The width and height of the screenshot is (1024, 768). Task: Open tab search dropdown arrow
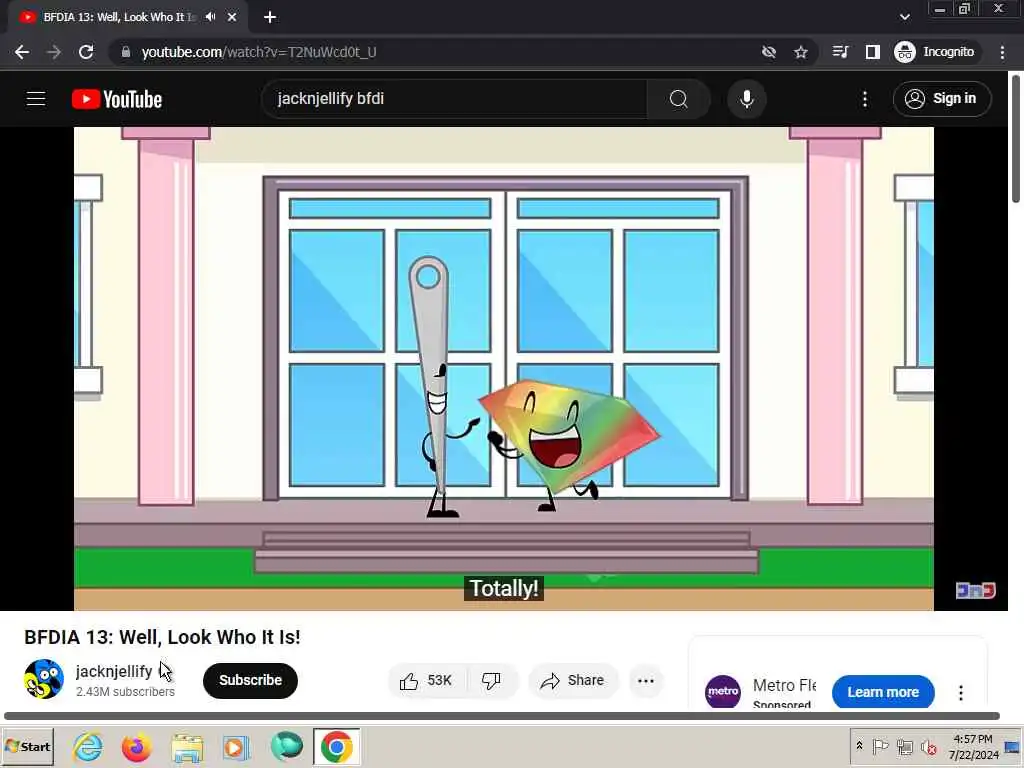click(x=904, y=17)
